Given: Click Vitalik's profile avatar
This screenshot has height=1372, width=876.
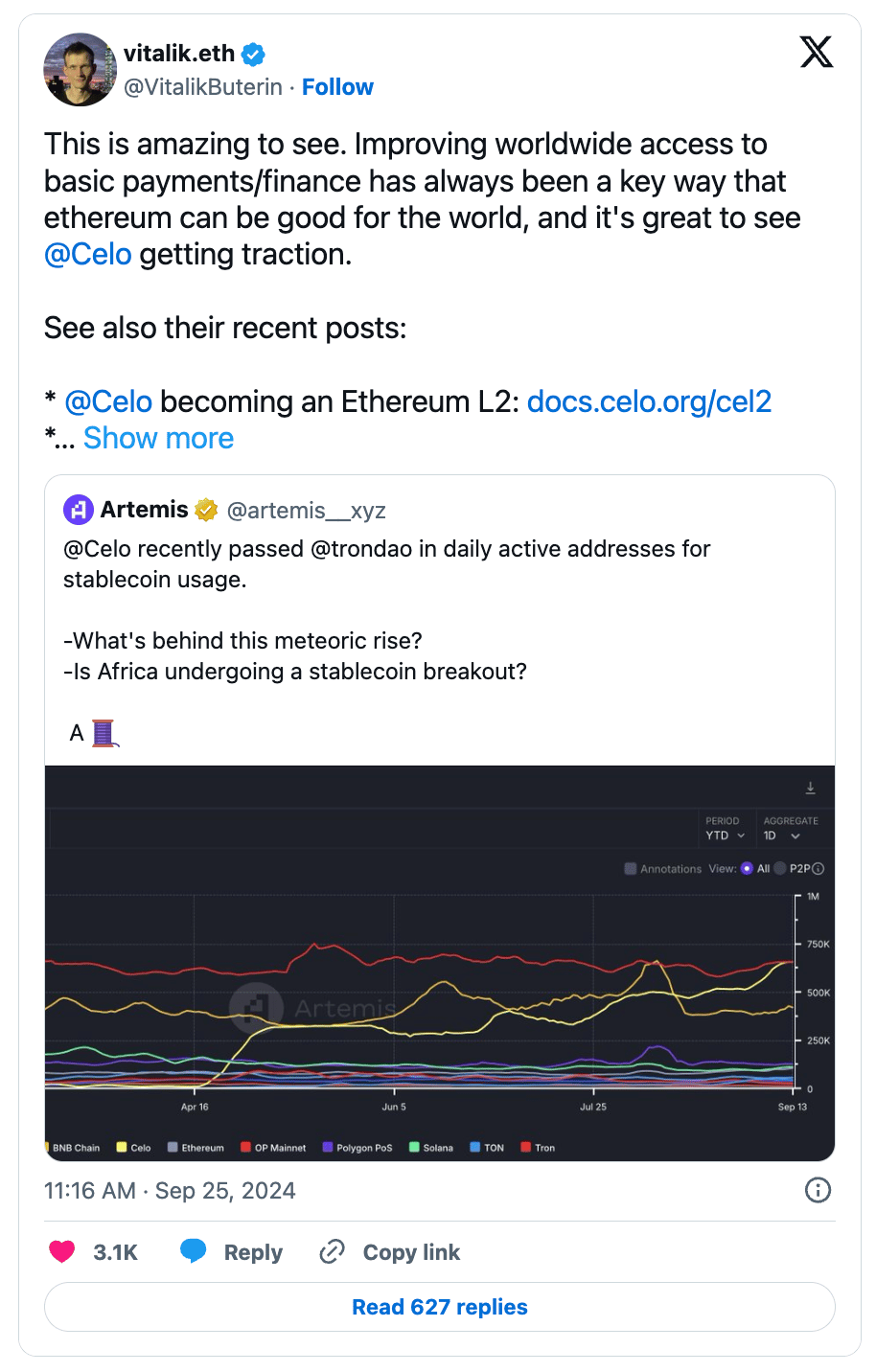Looking at the screenshot, I should 80,69.
